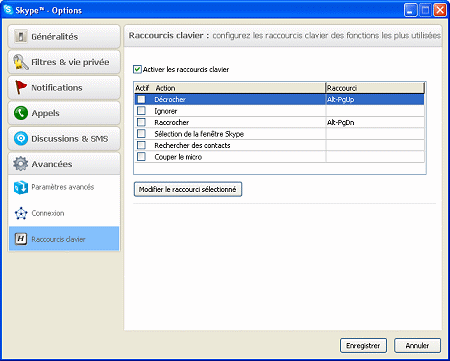Select Paramètres avancés sub-item
The height and width of the screenshot is (361, 450).
click(64, 187)
